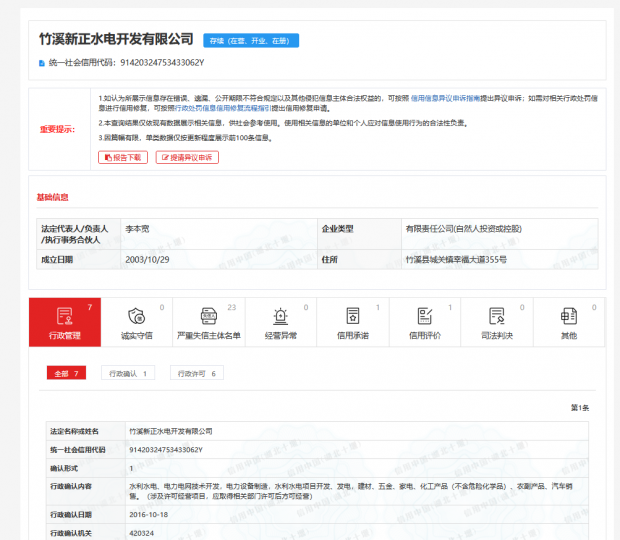The height and width of the screenshot is (540, 620).
Task: Switch to the 信用承诺 tab label
Action: [x=353, y=336]
